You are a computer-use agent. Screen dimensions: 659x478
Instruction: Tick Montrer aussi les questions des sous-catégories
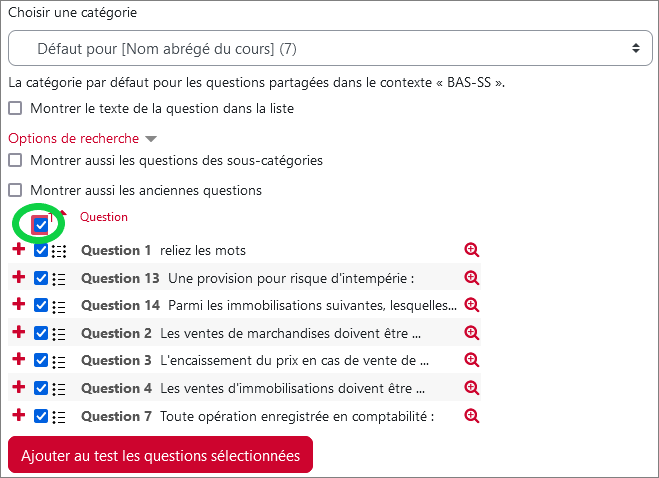coord(16,160)
